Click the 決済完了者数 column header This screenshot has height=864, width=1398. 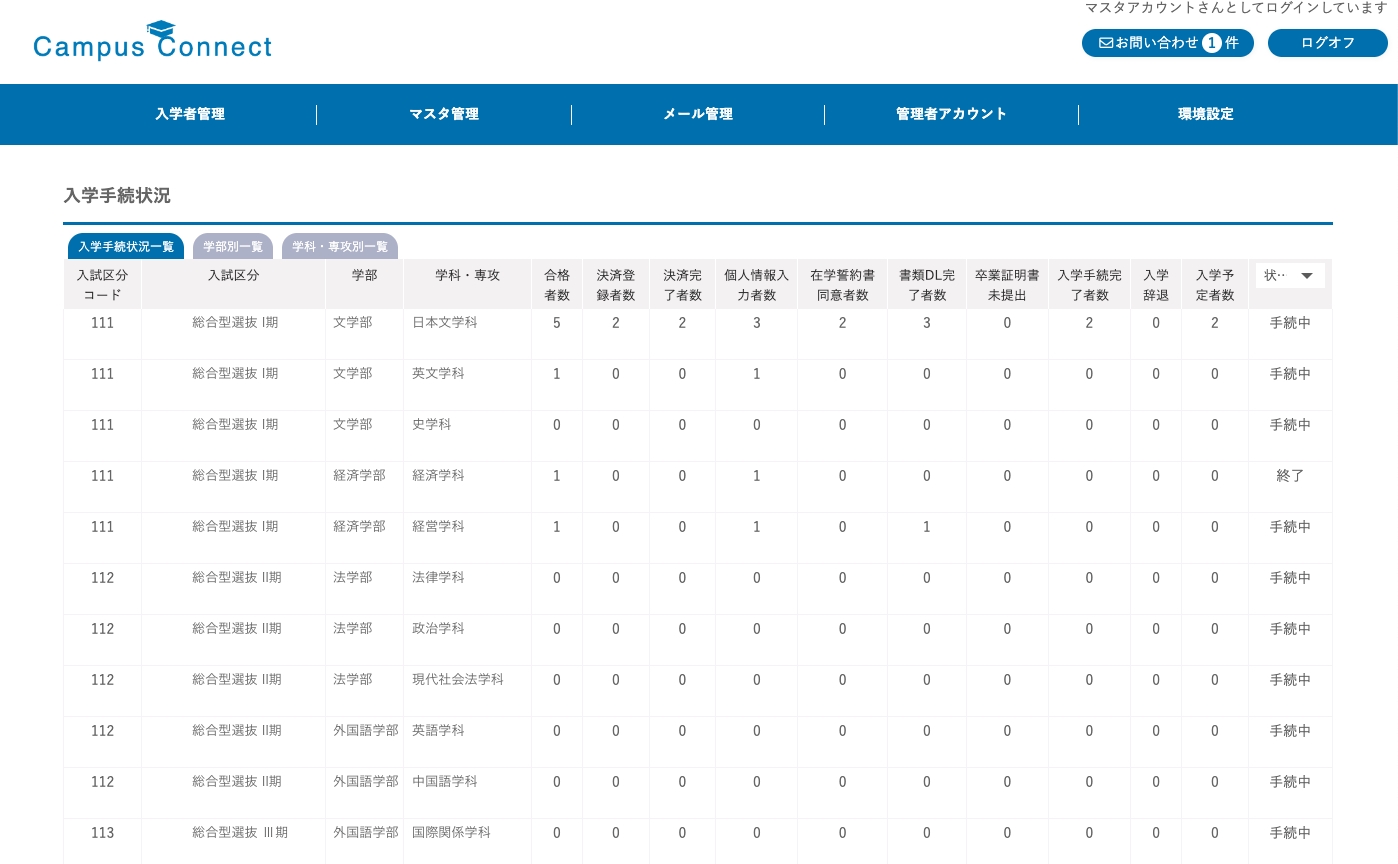click(x=682, y=285)
